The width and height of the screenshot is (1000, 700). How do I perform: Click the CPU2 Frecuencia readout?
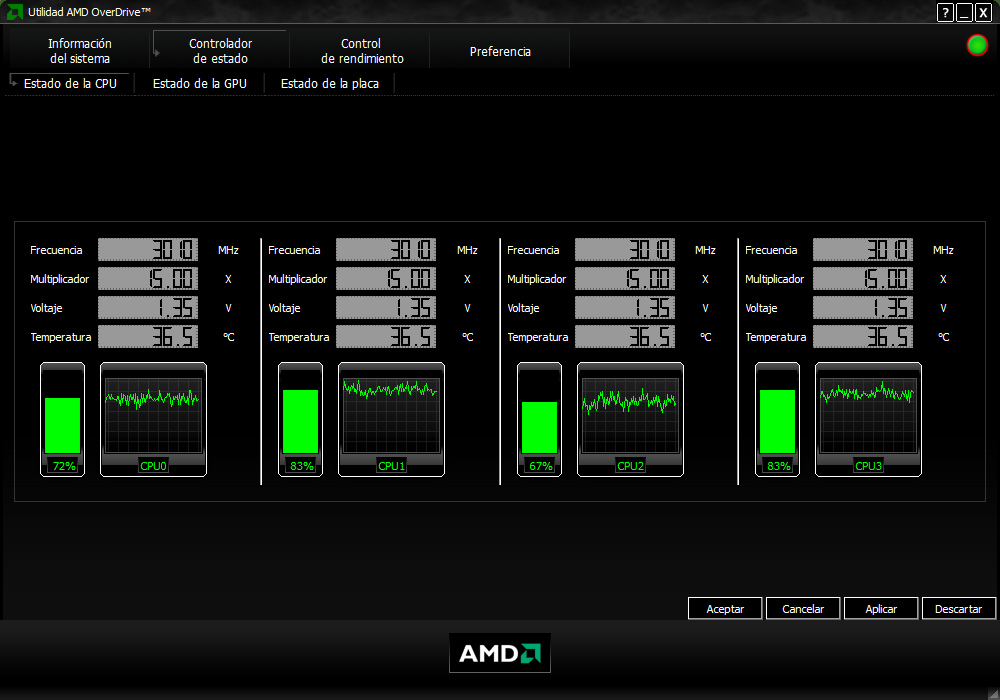tap(625, 250)
